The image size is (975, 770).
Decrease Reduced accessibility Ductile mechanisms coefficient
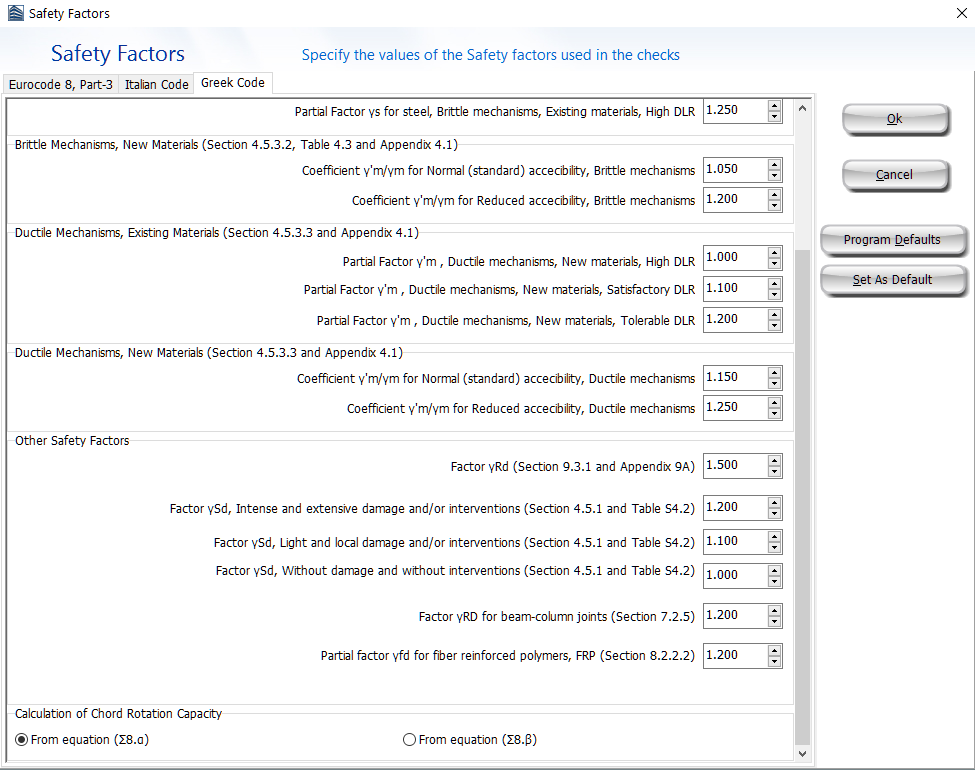coord(774,414)
